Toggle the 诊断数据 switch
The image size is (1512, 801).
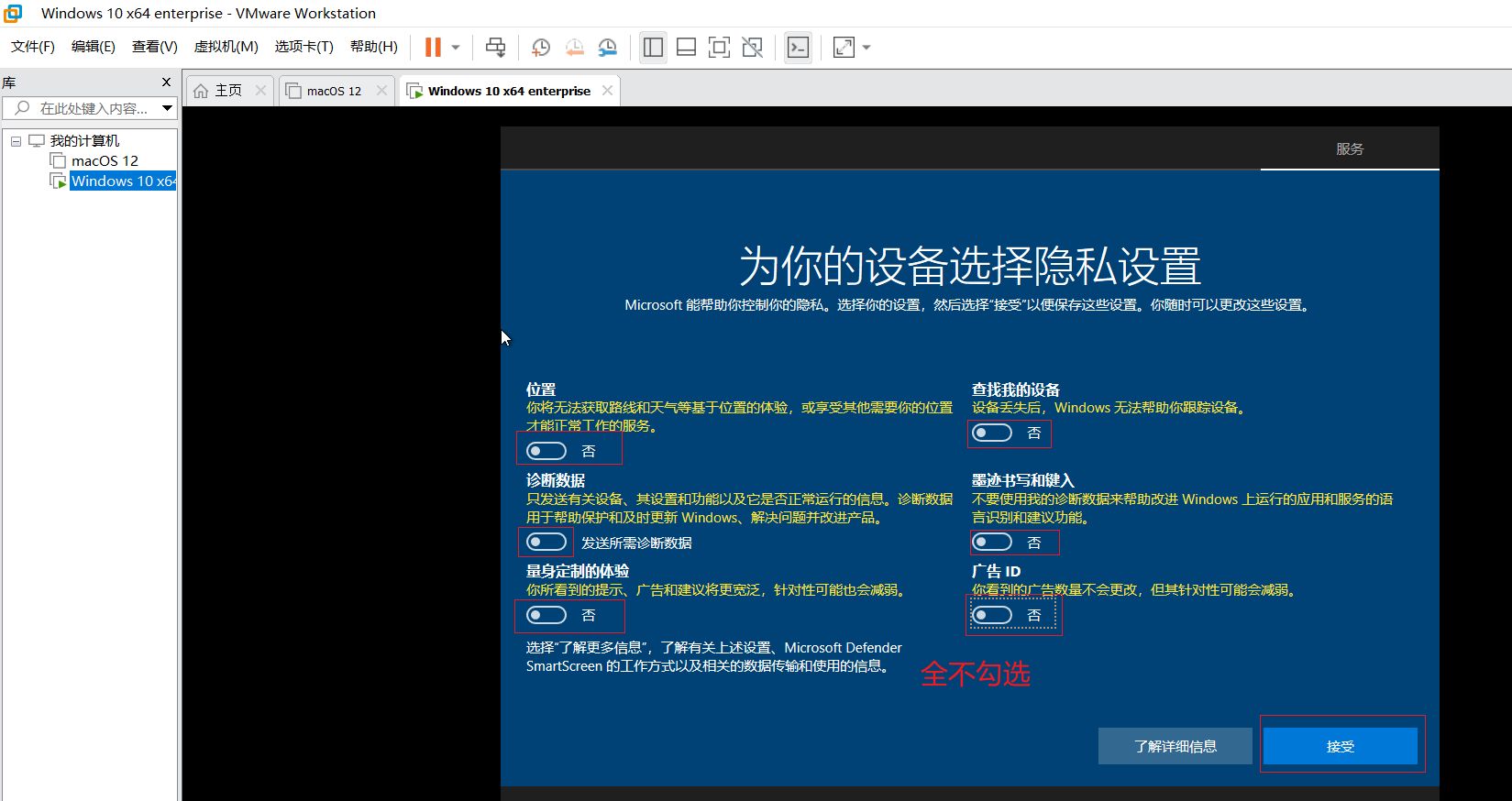[546, 543]
